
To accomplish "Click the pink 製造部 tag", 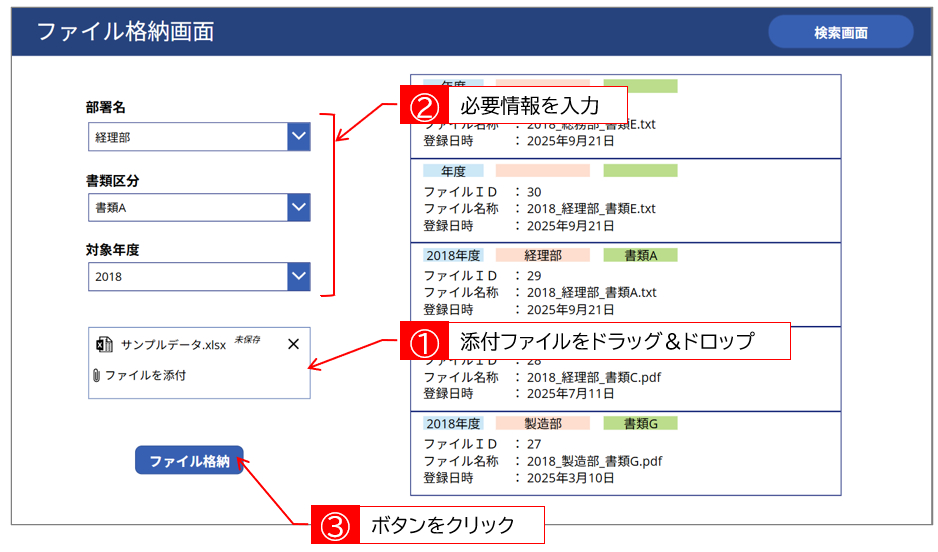I will 542,423.
